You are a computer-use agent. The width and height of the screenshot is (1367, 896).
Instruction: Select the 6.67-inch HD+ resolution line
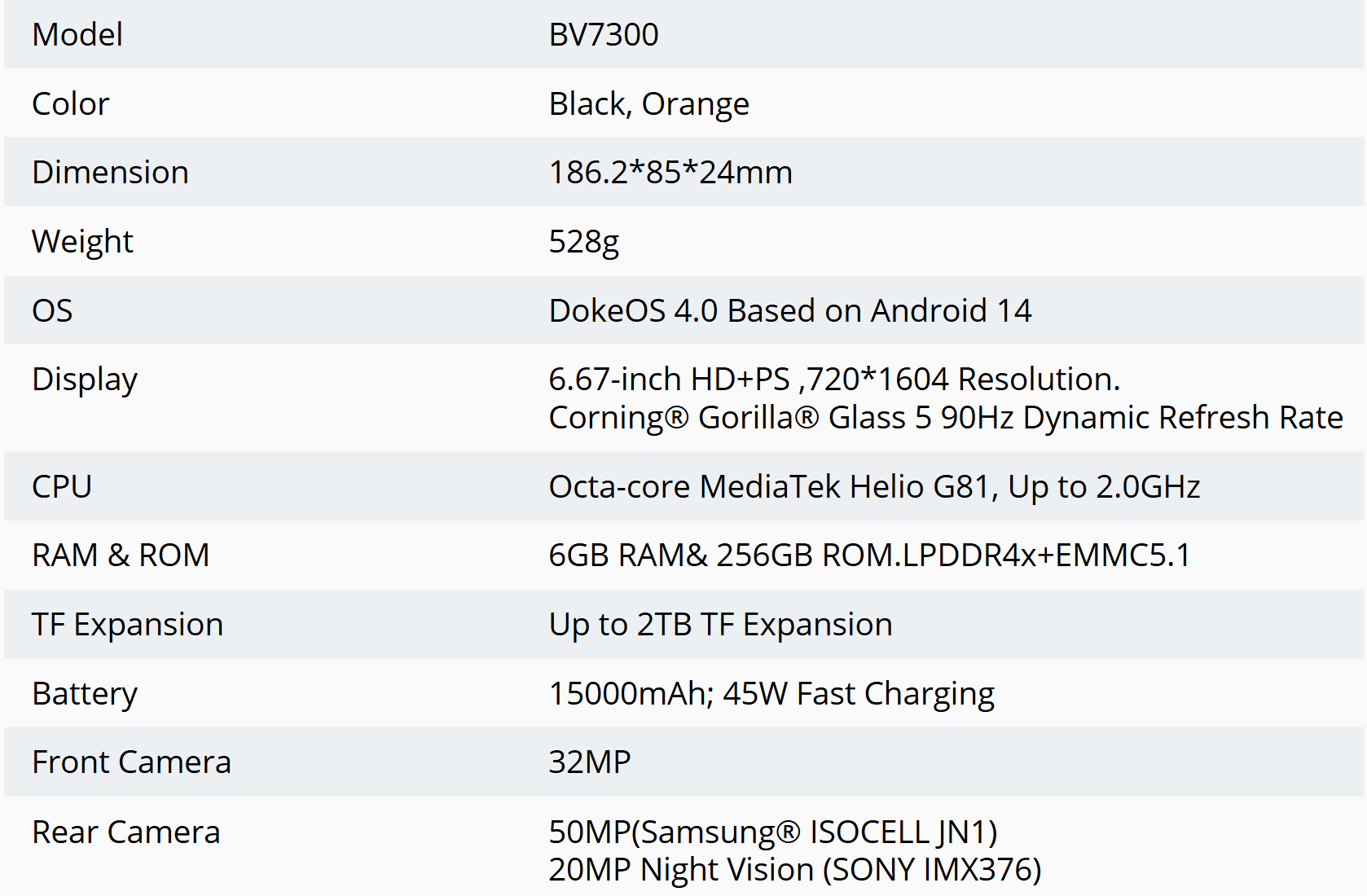click(835, 380)
